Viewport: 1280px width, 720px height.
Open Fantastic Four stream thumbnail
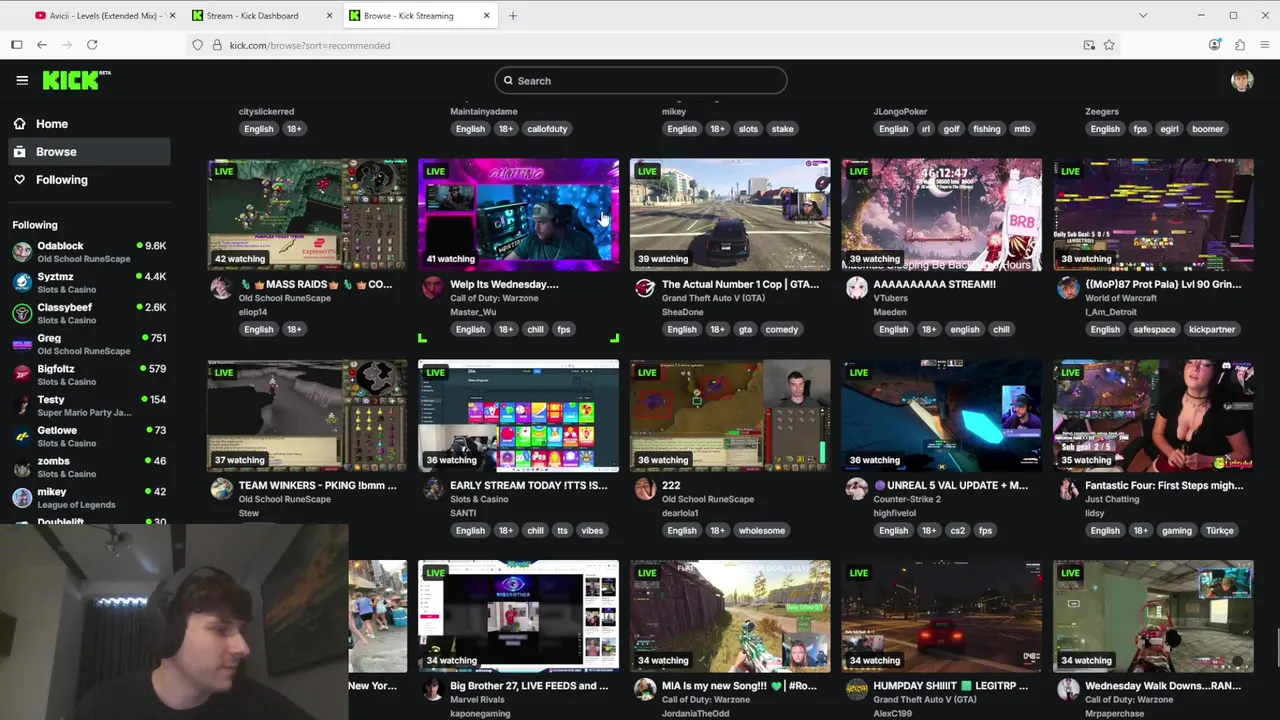pos(1153,415)
